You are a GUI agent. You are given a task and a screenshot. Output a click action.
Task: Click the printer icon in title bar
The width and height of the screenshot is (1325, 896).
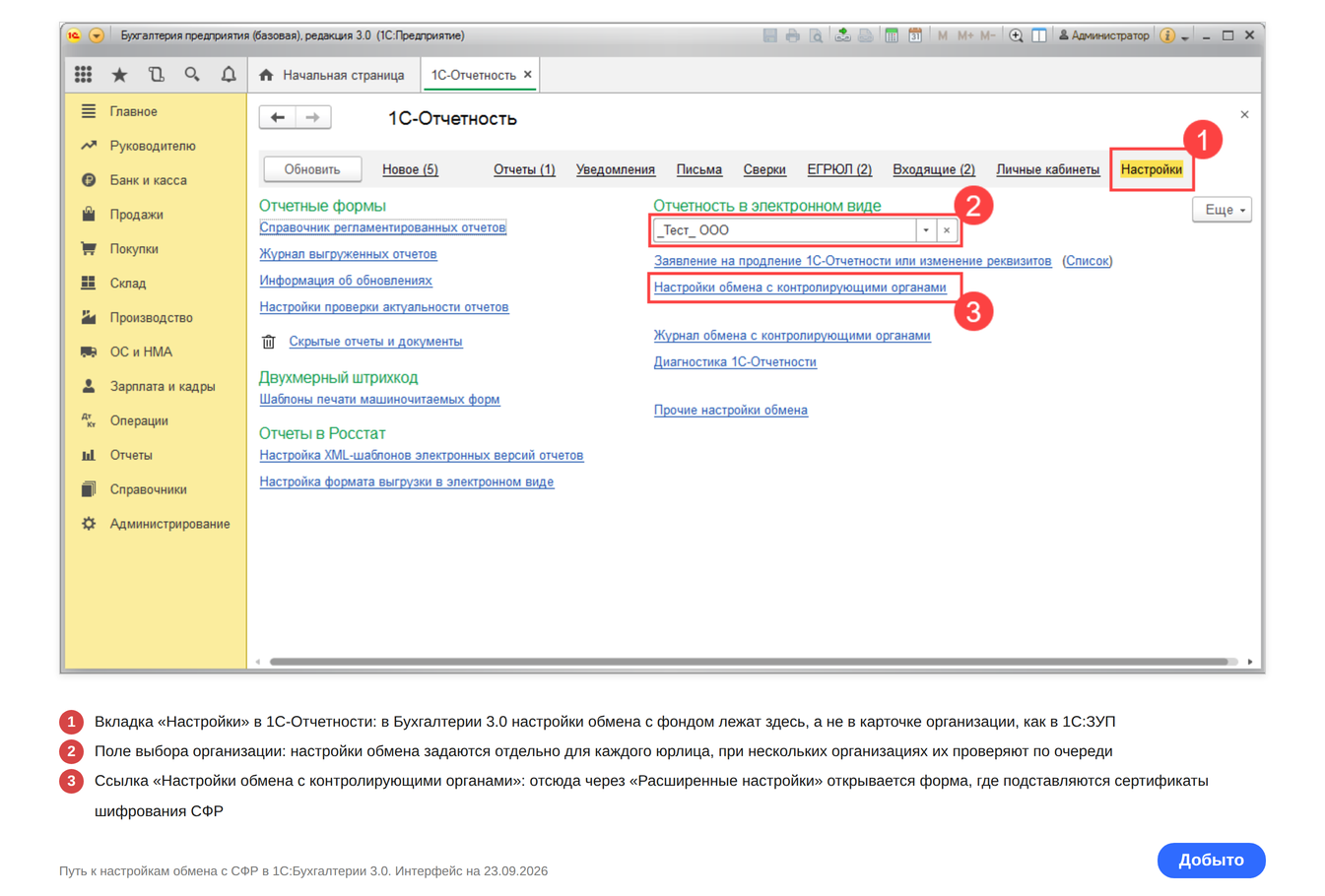(x=793, y=35)
